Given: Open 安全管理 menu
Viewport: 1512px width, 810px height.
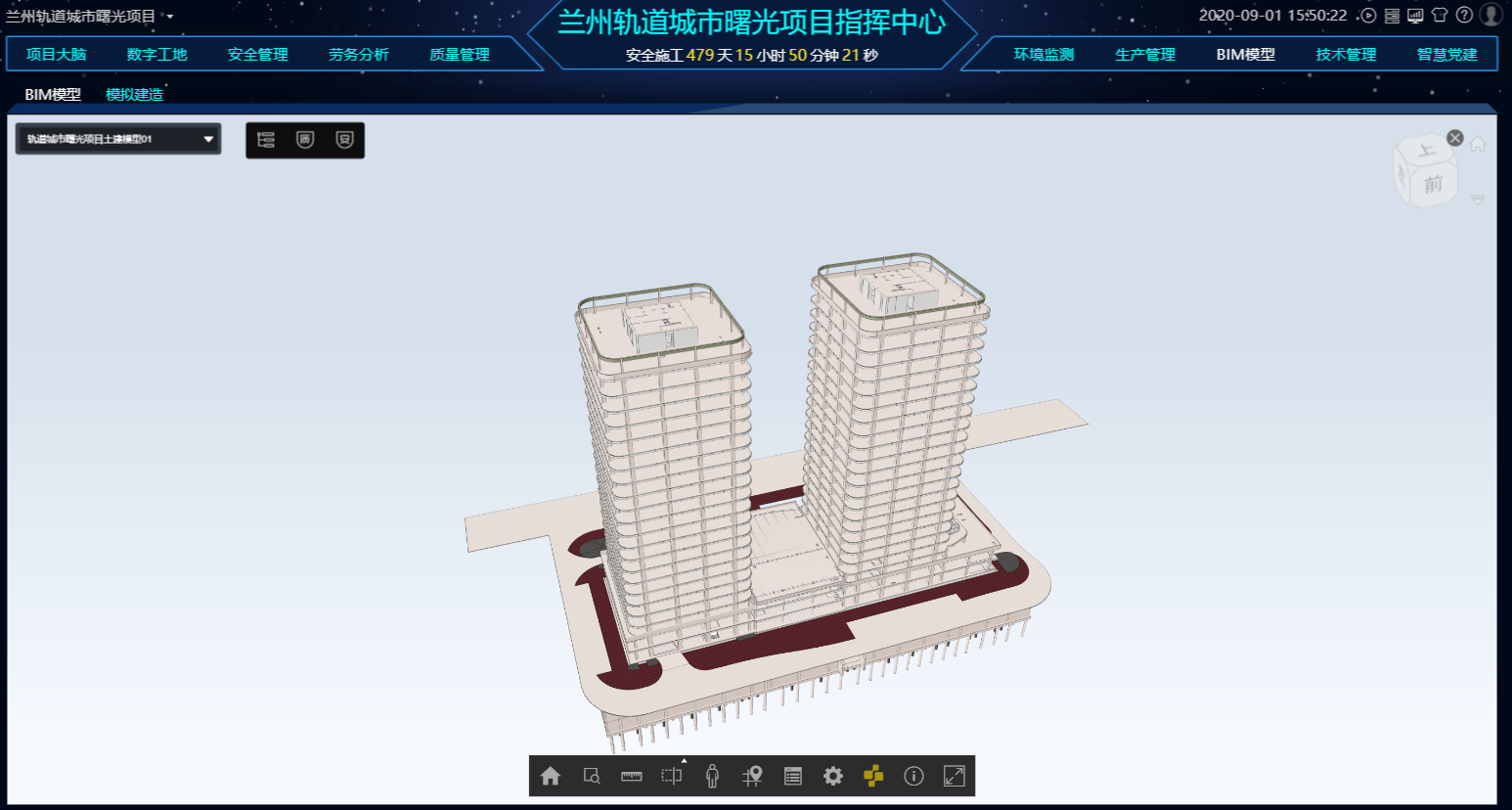Looking at the screenshot, I should (x=258, y=55).
